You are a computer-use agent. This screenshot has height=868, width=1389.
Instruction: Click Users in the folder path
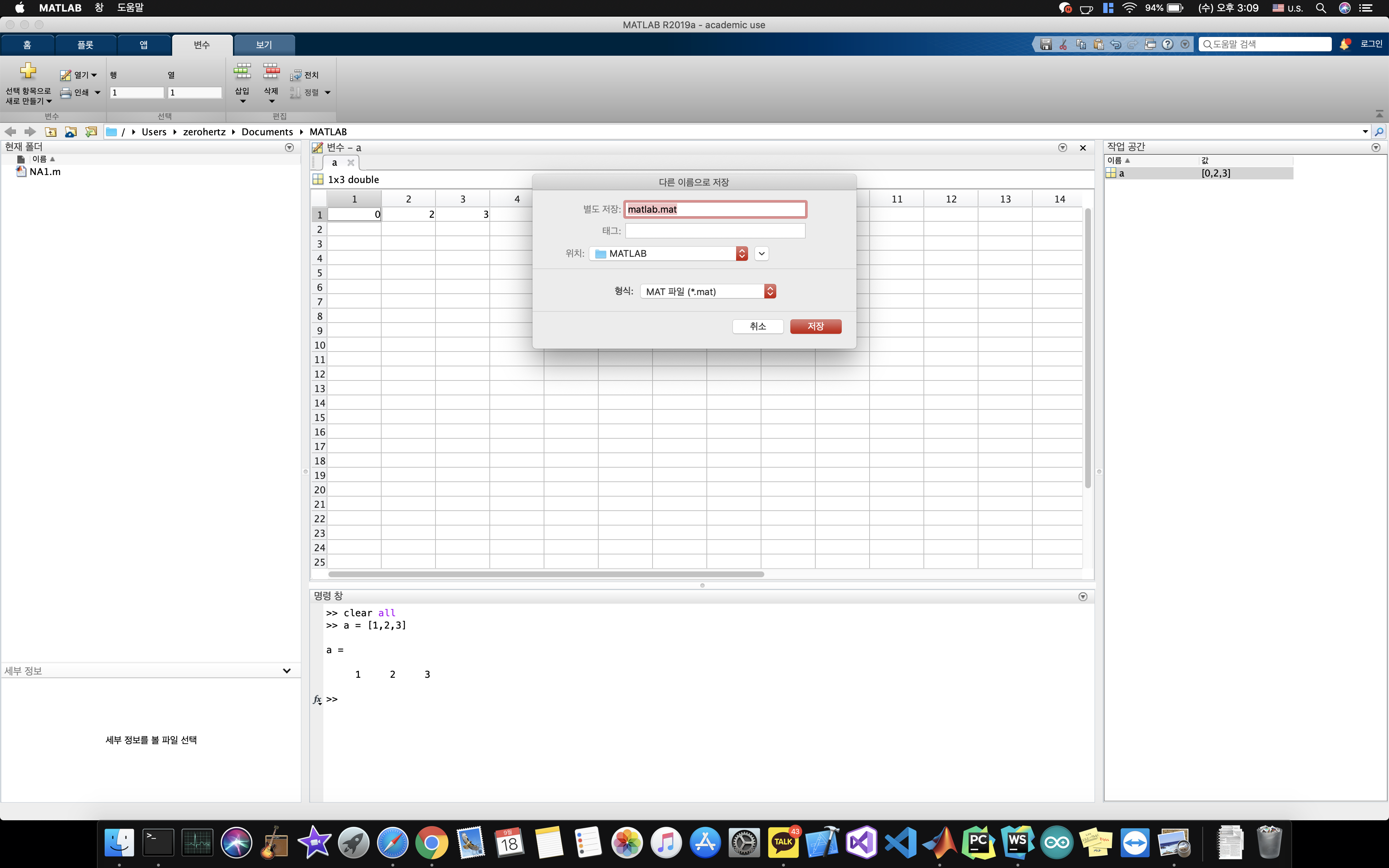(x=154, y=131)
